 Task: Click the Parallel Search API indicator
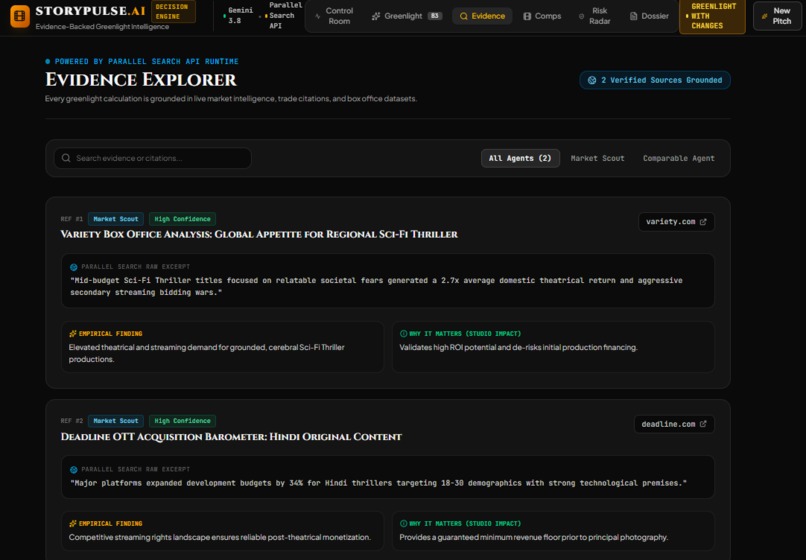click(x=283, y=15)
